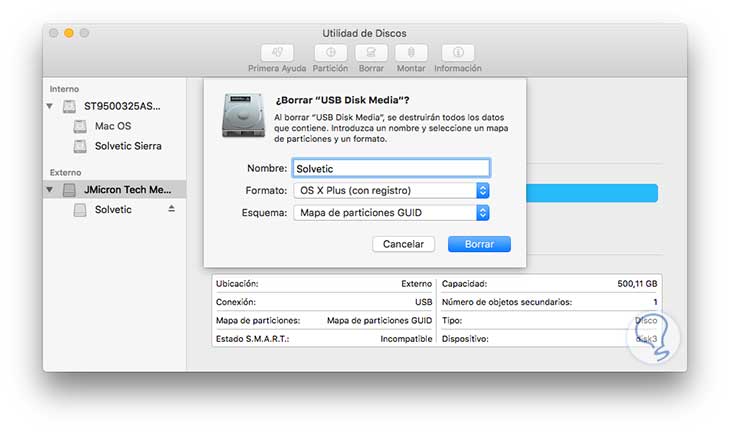Screen dimensions: 730x433
Task: Click the Interno section header
Action: (x=64, y=89)
